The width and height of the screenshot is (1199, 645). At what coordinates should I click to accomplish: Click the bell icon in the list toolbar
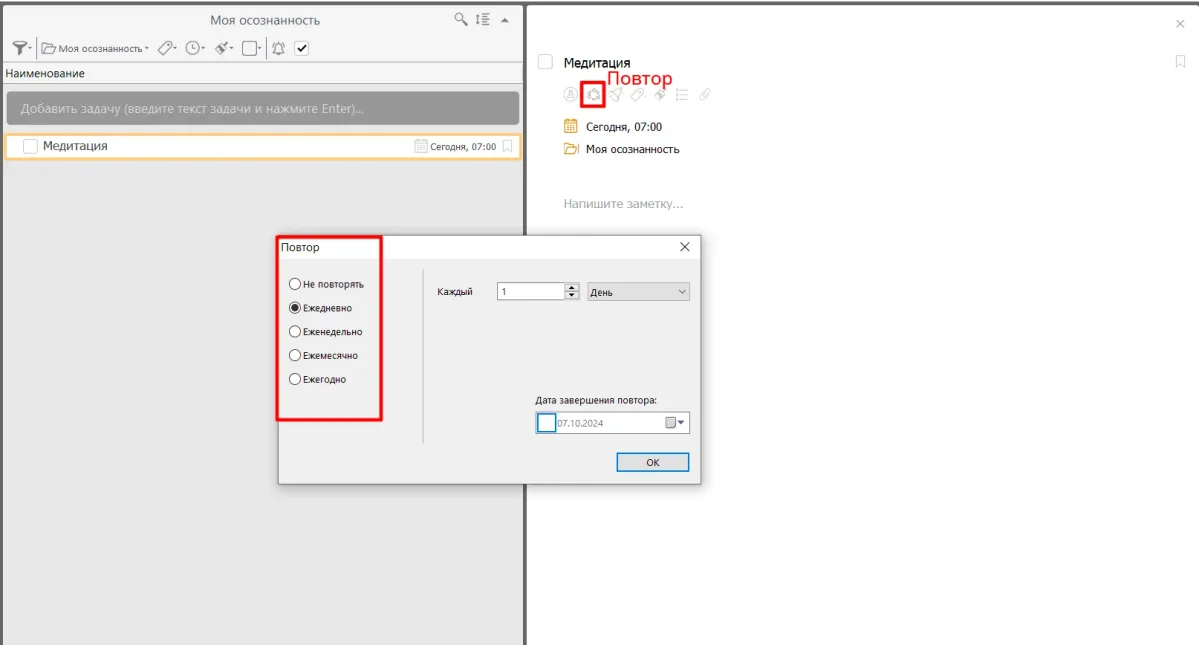point(278,48)
